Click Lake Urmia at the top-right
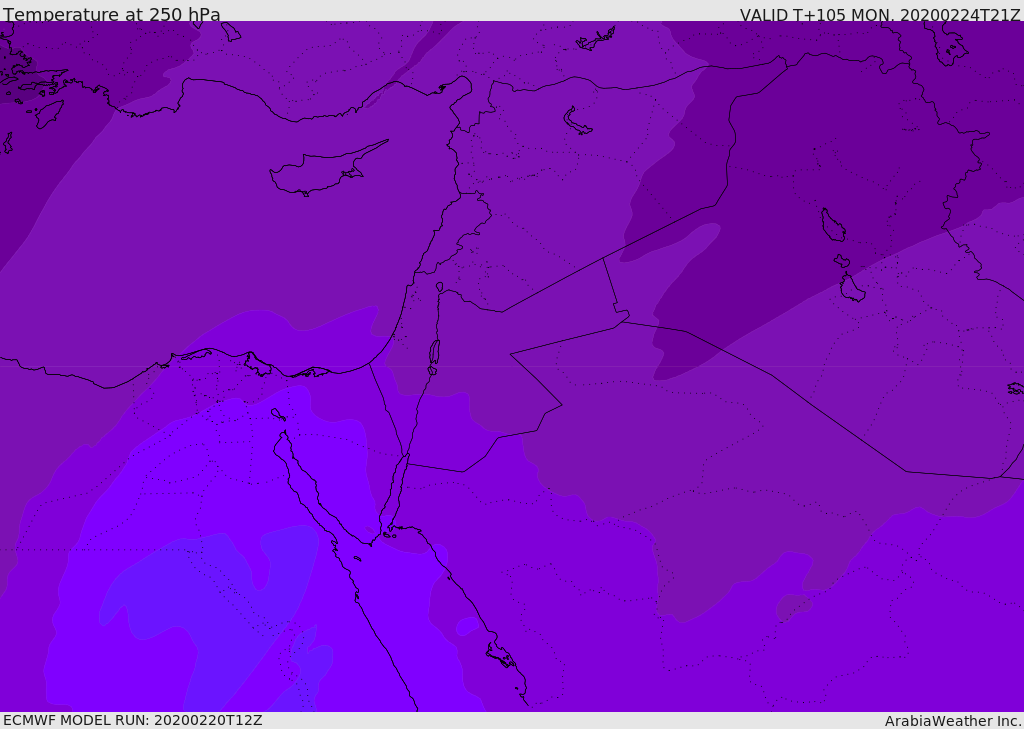The height and width of the screenshot is (729, 1024). (948, 40)
